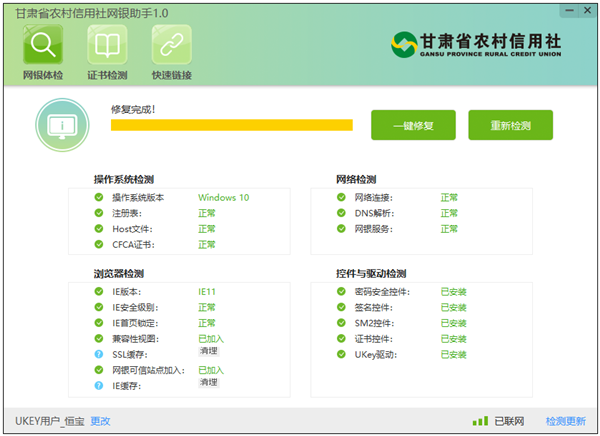Click the 更改 link next to UKEY用户
The height and width of the screenshot is (436, 600).
click(100, 421)
